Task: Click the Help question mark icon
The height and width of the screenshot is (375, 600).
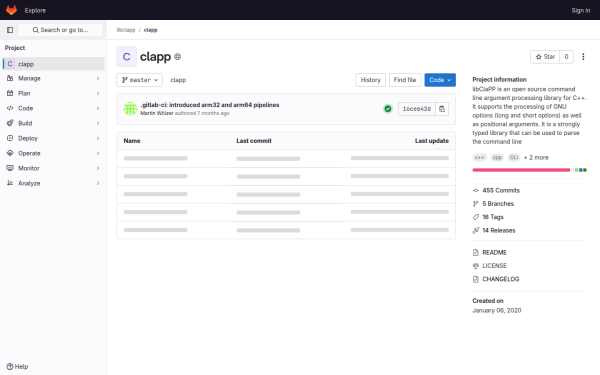Action: point(10,367)
